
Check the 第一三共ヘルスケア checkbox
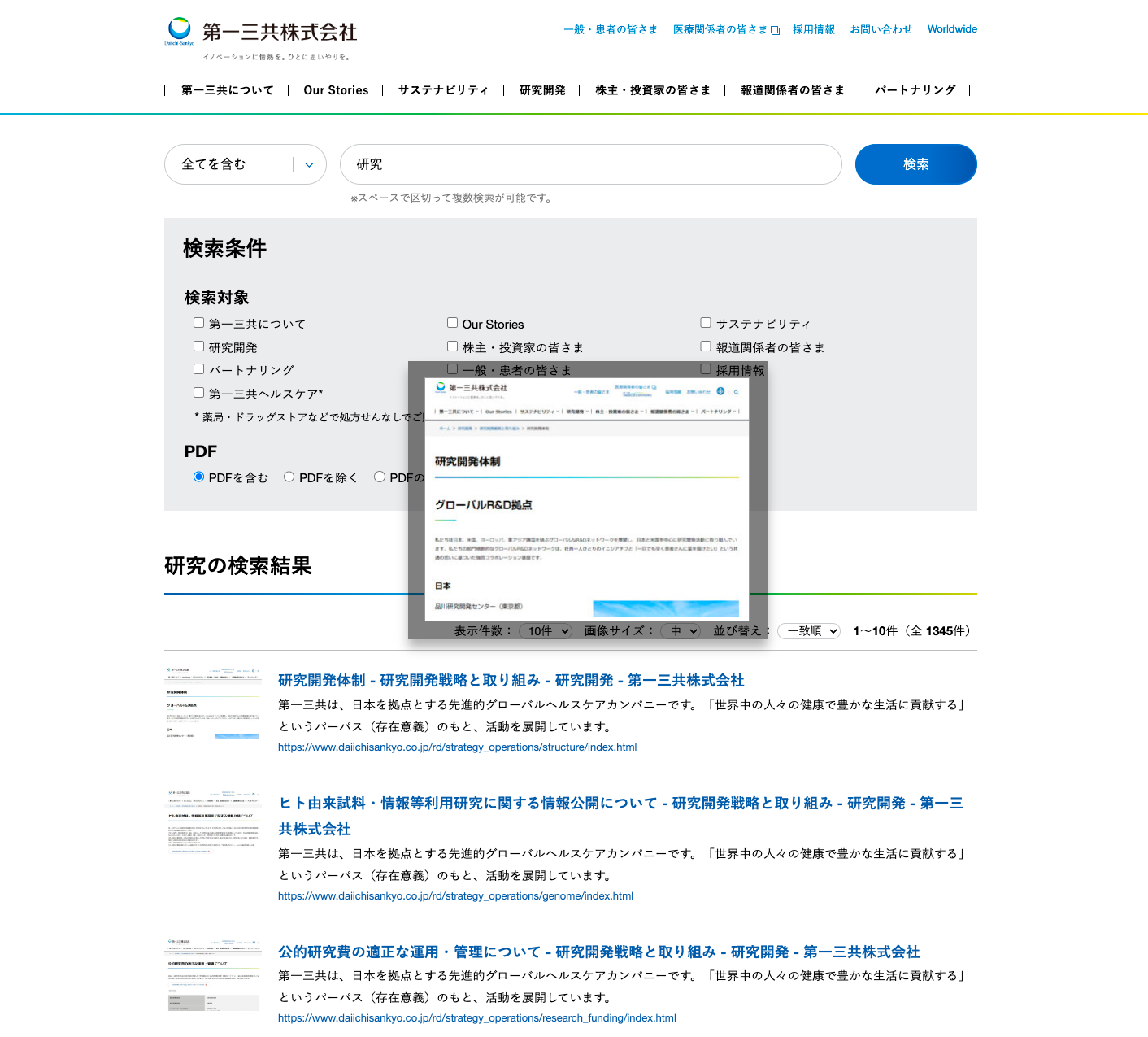coord(198,393)
